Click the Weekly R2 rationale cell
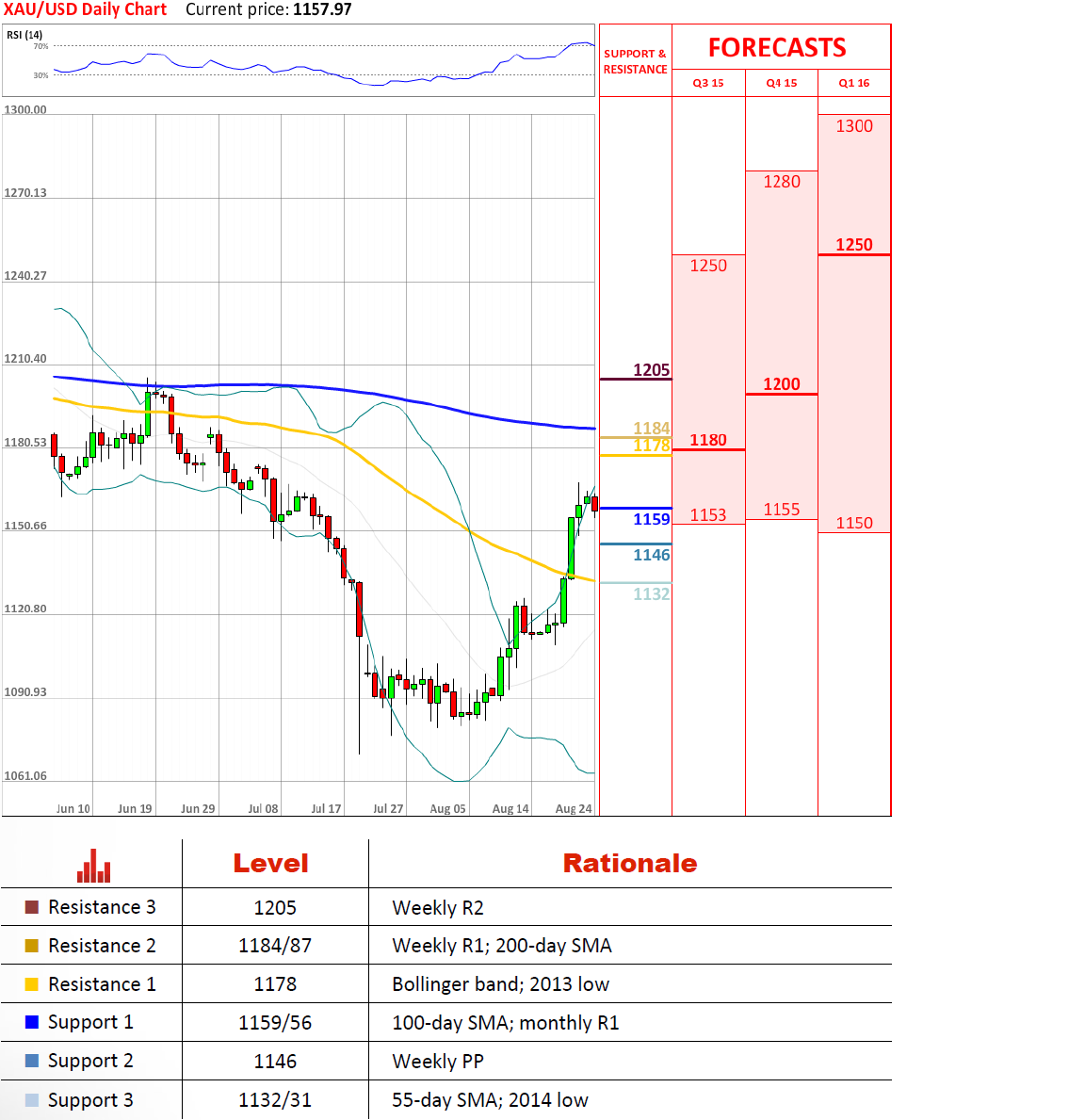 (x=438, y=908)
